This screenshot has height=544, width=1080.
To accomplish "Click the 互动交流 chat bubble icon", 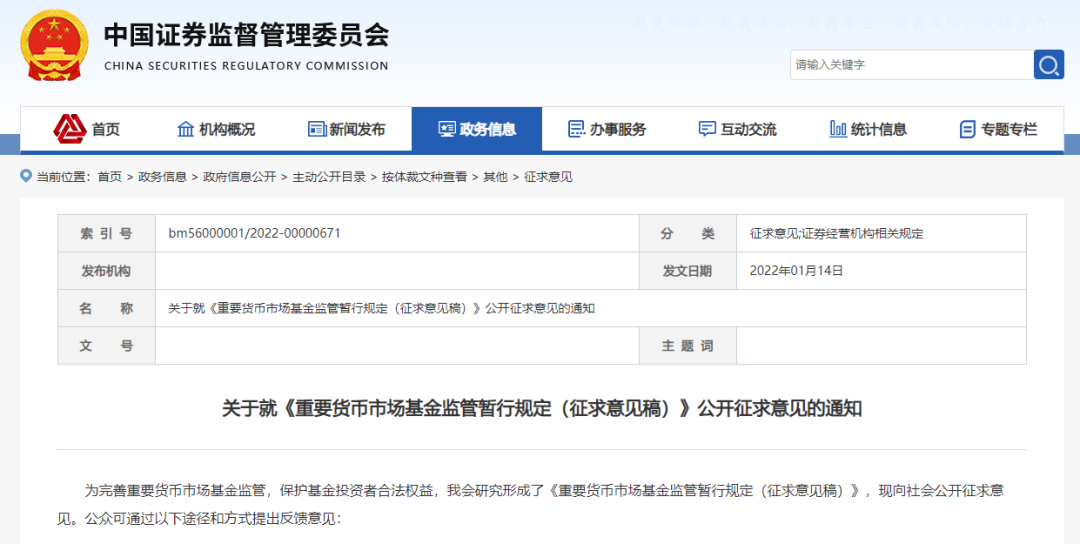I will (x=707, y=129).
